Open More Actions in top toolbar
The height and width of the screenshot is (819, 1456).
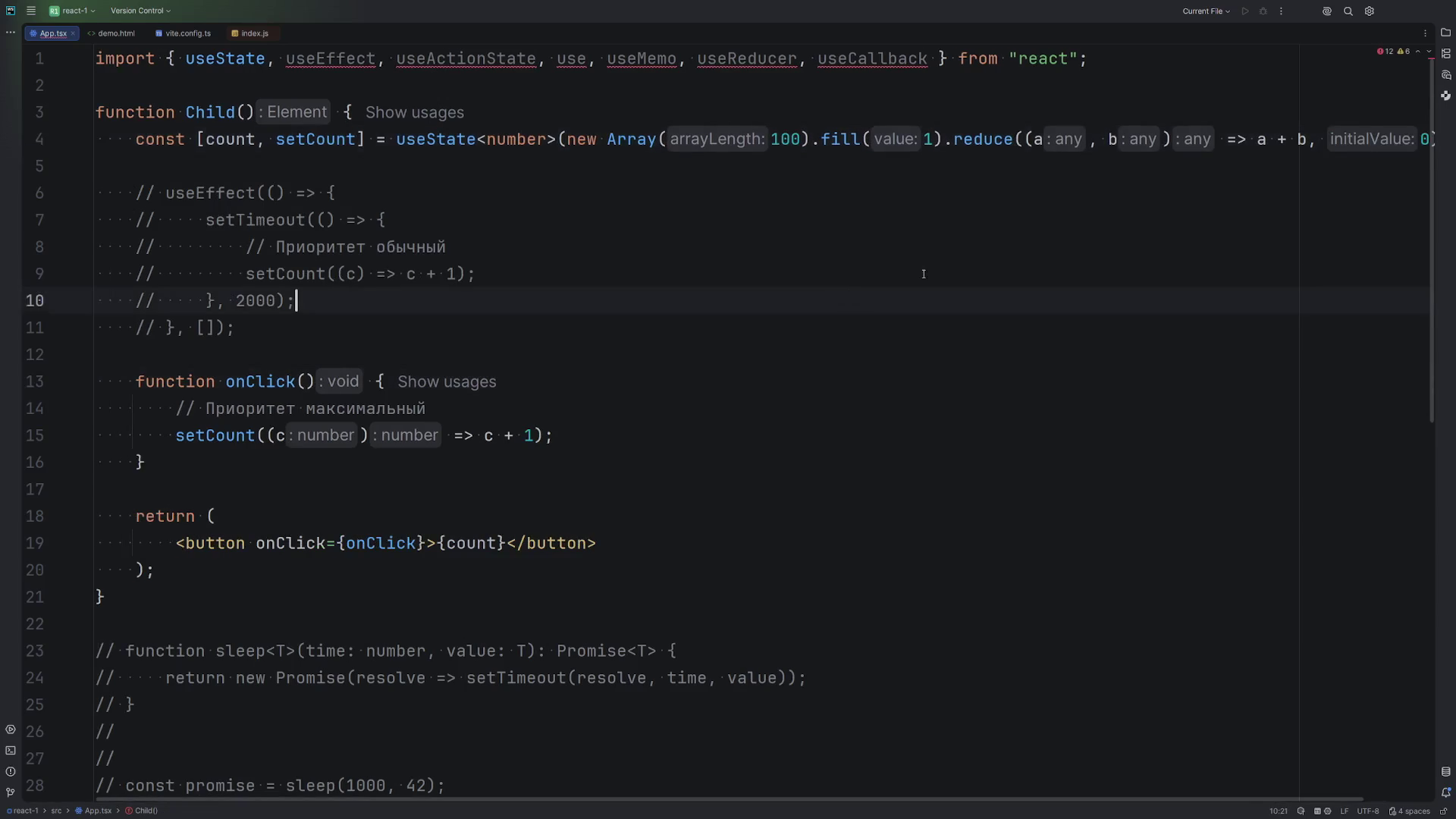pyautogui.click(x=1282, y=11)
